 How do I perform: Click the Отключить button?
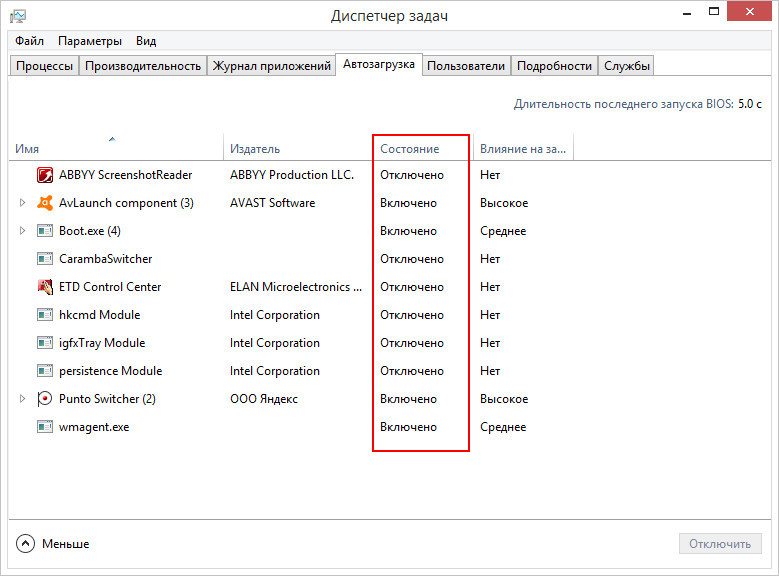click(720, 544)
